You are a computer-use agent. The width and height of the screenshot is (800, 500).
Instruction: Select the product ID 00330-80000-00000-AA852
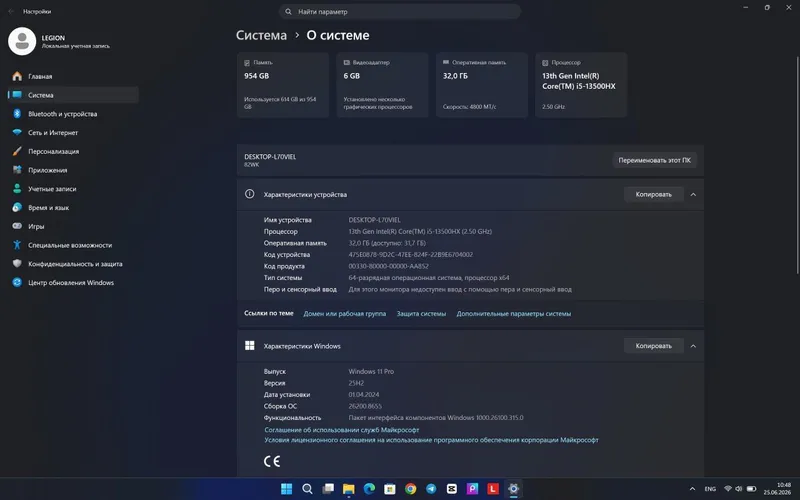[x=388, y=266]
